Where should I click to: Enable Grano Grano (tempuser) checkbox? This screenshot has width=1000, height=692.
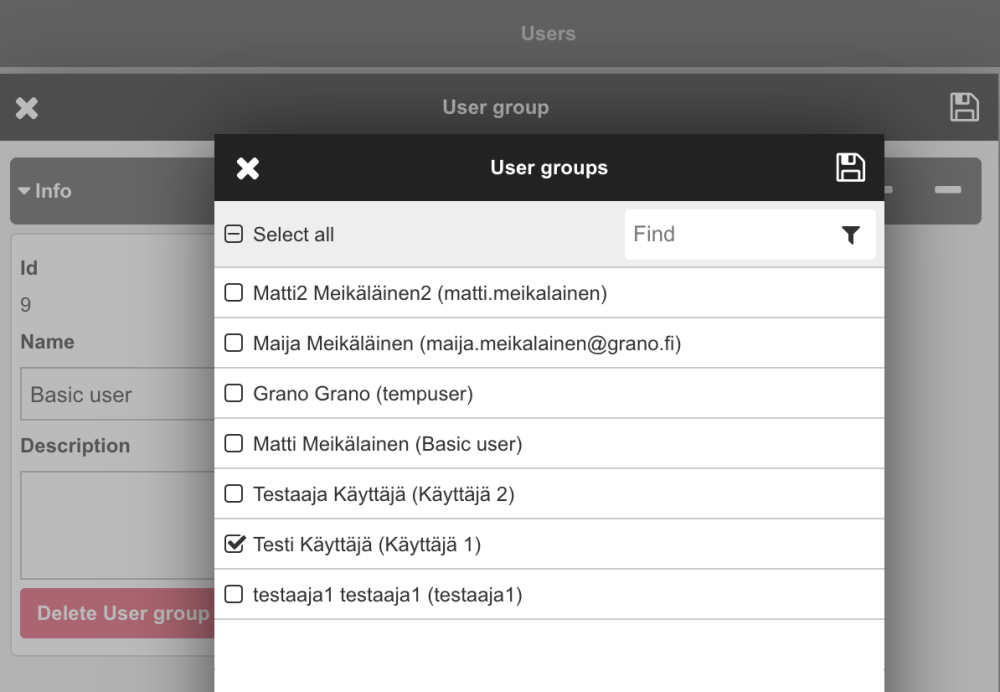[234, 393]
